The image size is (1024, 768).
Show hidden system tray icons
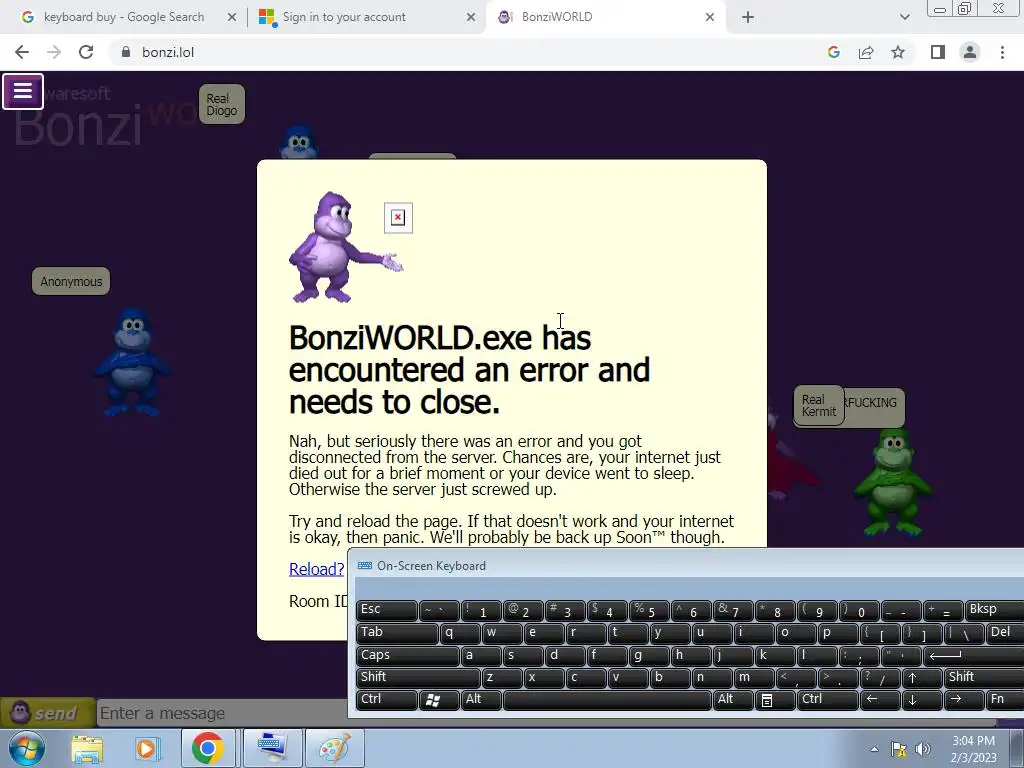point(874,749)
